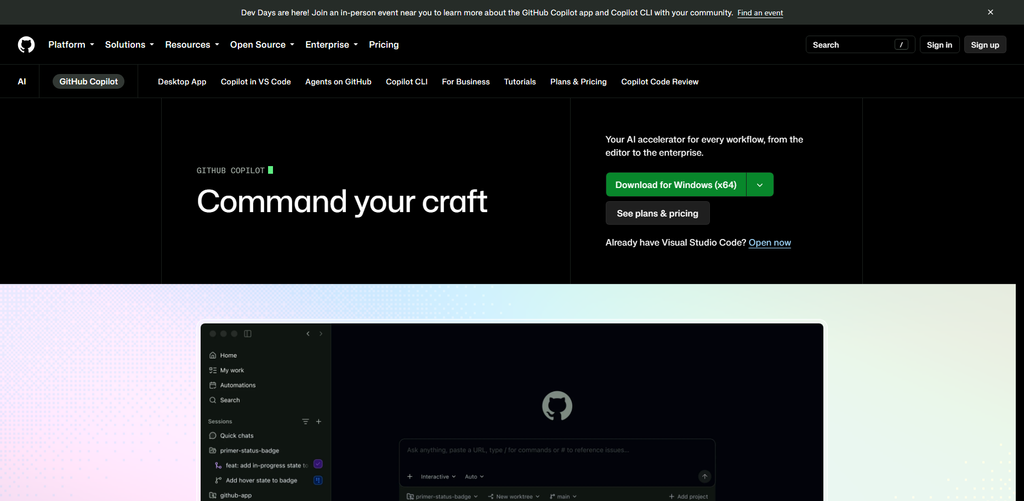Viewport: 1024px width, 501px height.
Task: Click the plus icon next to Sessions
Action: coord(319,422)
